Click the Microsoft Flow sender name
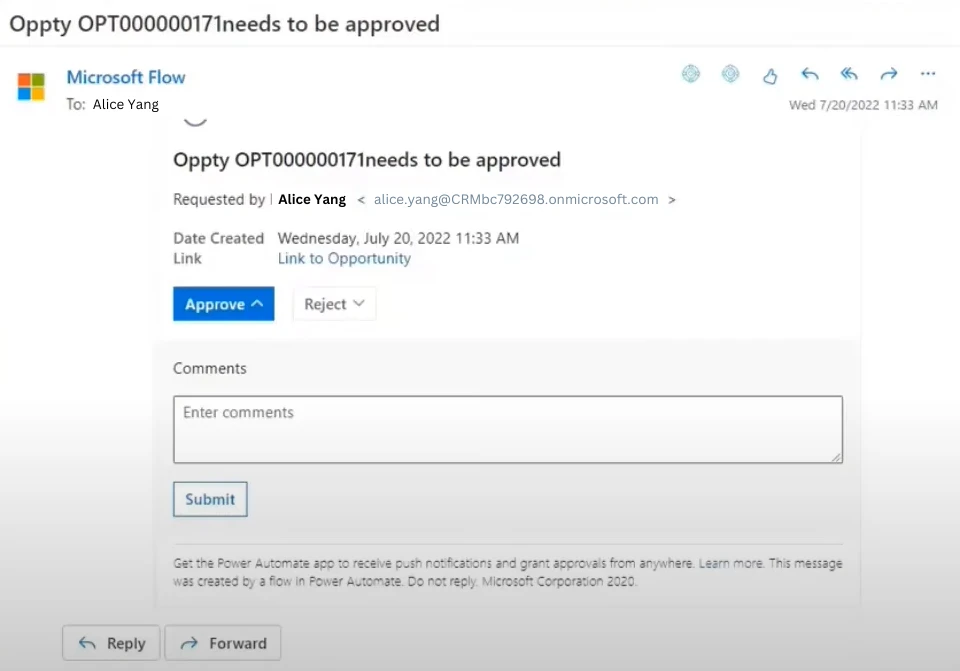 tap(126, 77)
